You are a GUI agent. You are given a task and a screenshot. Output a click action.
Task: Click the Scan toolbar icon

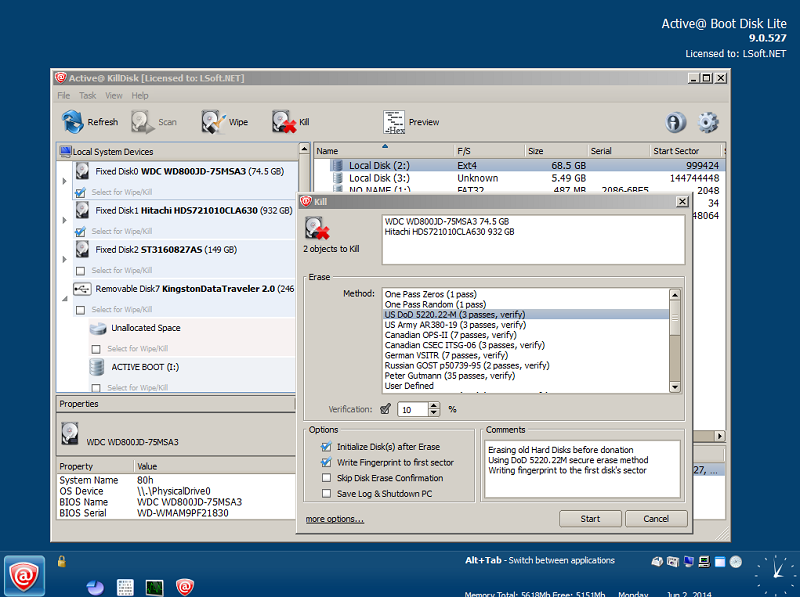pos(142,122)
